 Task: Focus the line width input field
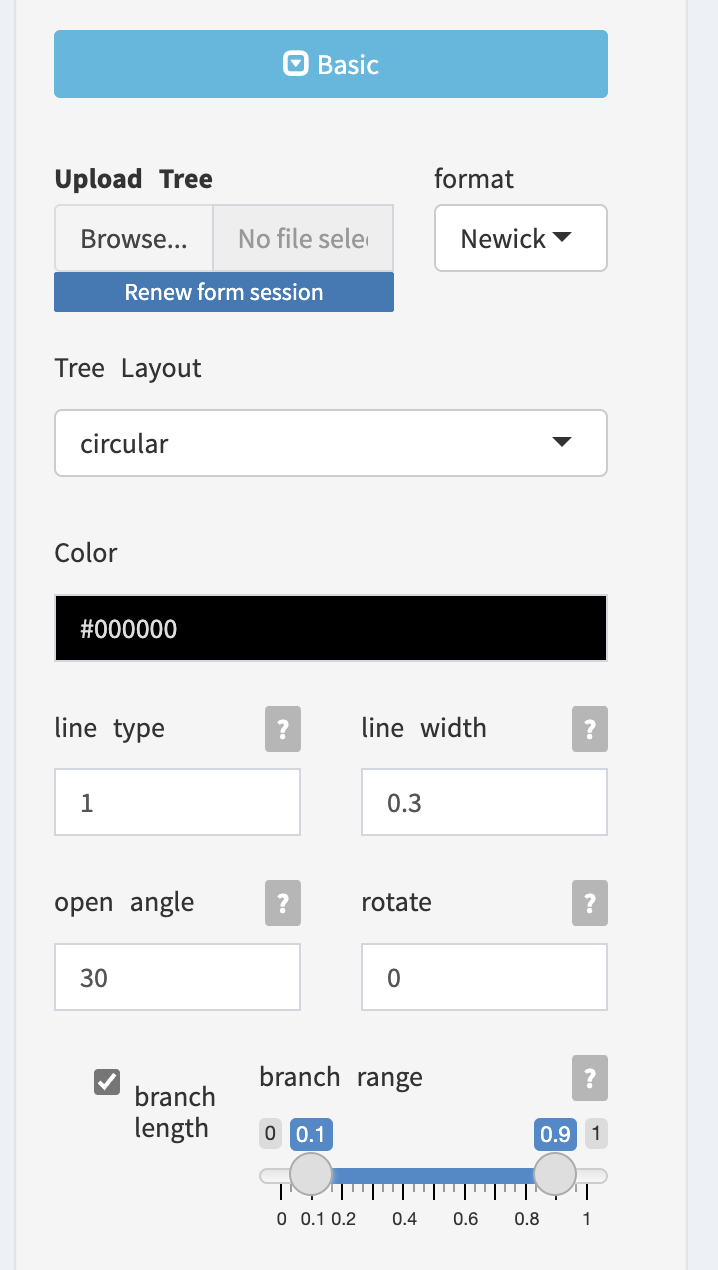(484, 802)
